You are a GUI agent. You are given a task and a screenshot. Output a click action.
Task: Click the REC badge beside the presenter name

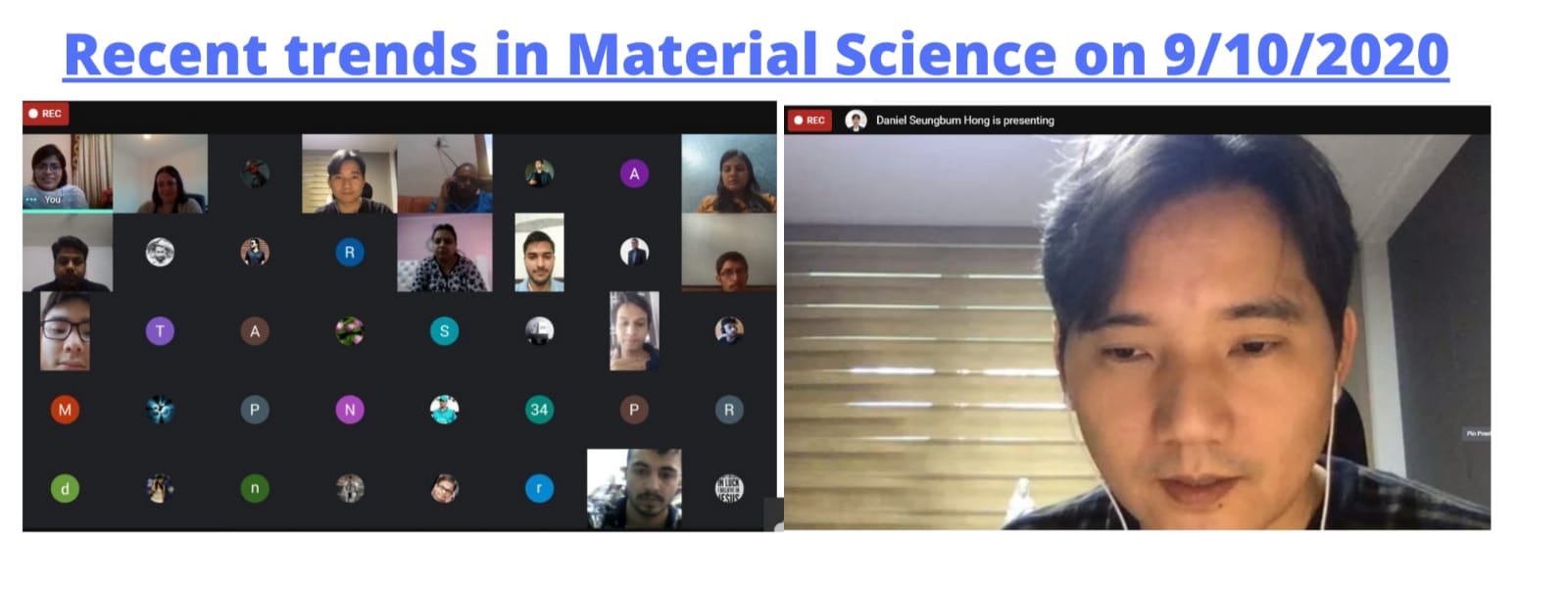809,121
